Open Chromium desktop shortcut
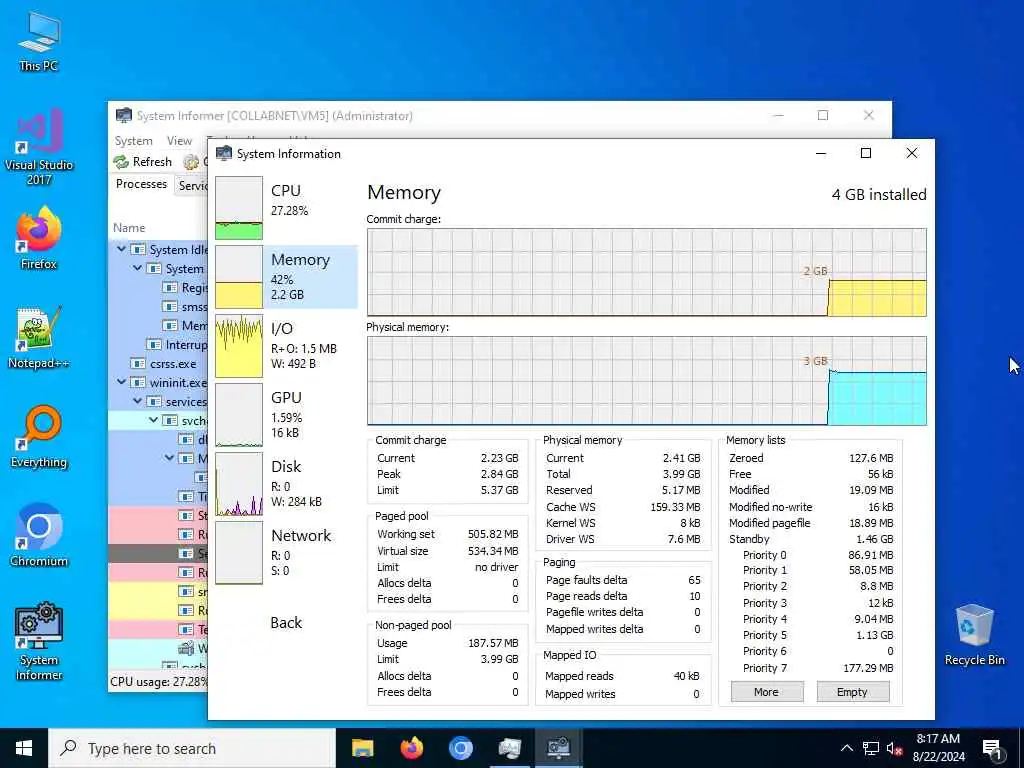The height and width of the screenshot is (768, 1024). pos(39,536)
